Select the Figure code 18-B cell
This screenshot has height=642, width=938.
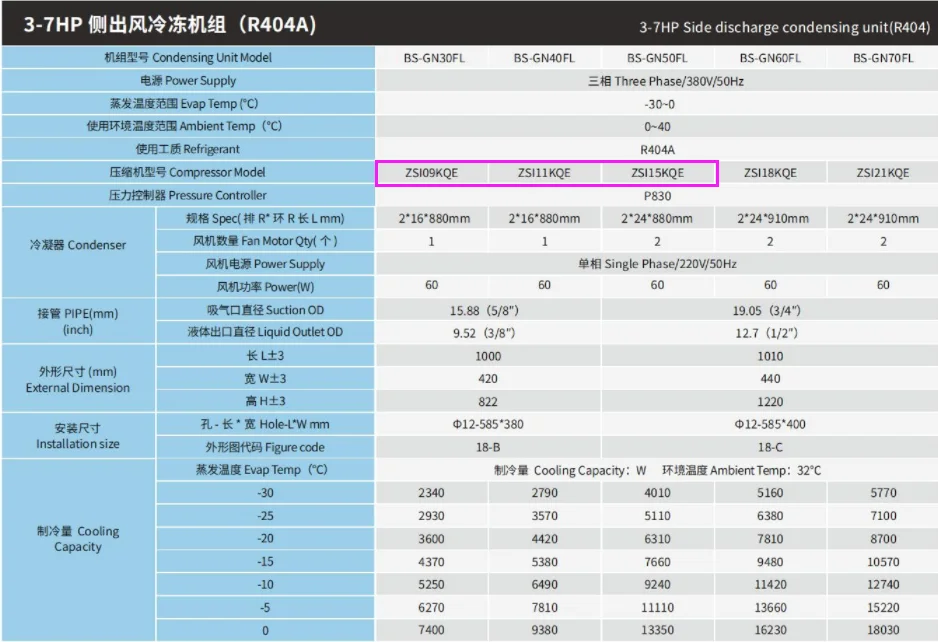pos(488,447)
